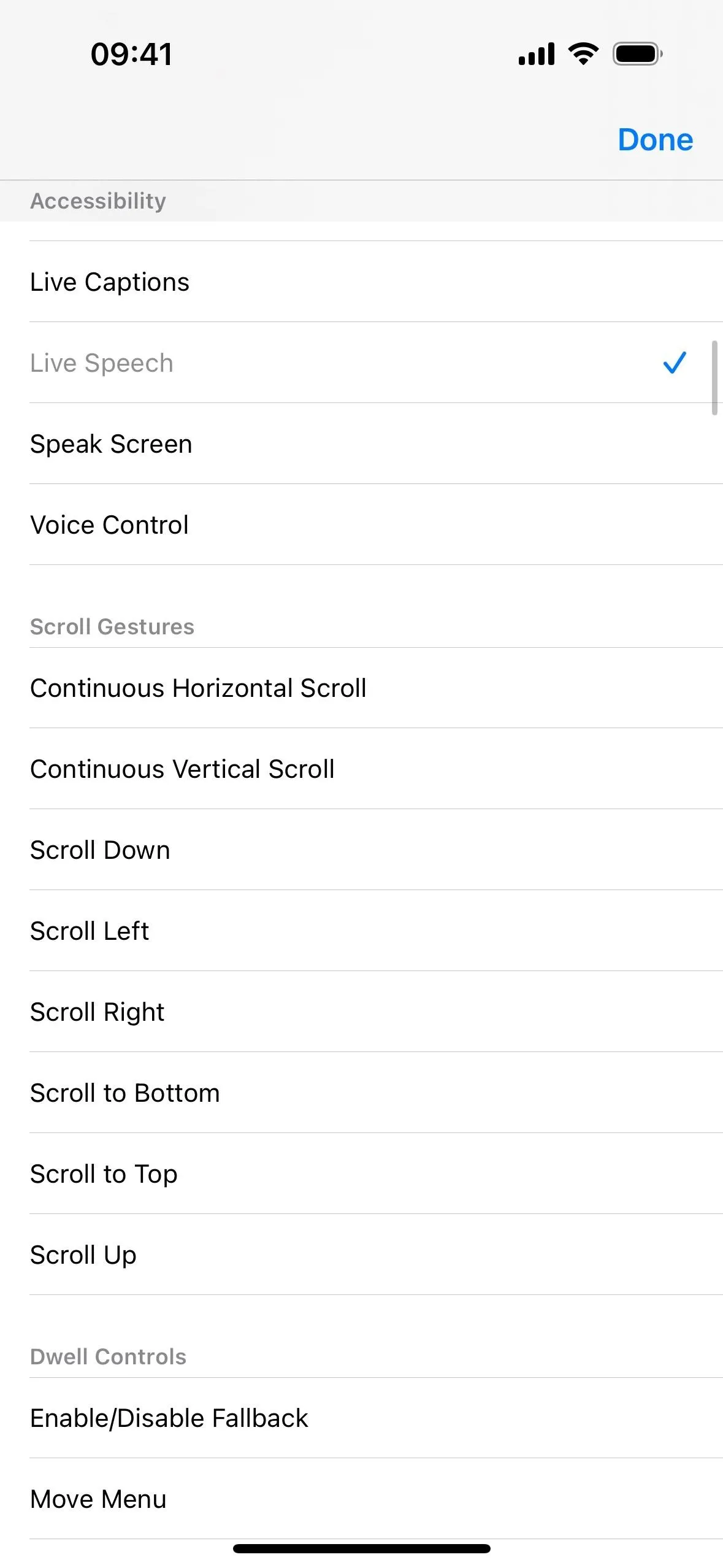The height and width of the screenshot is (1568, 723).
Task: Select Scroll Down gesture
Action: pos(361,850)
